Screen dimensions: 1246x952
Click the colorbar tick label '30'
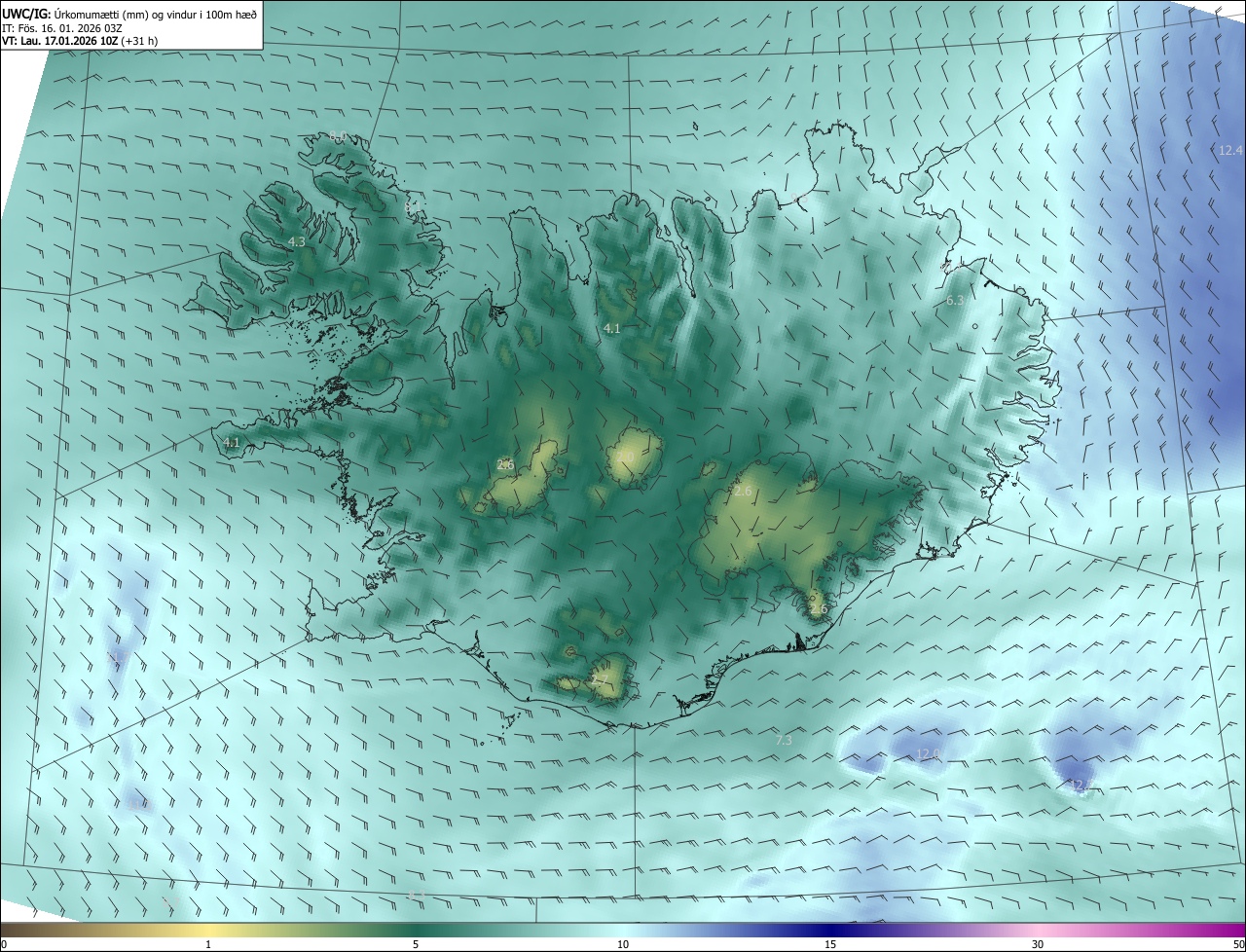point(1038,944)
